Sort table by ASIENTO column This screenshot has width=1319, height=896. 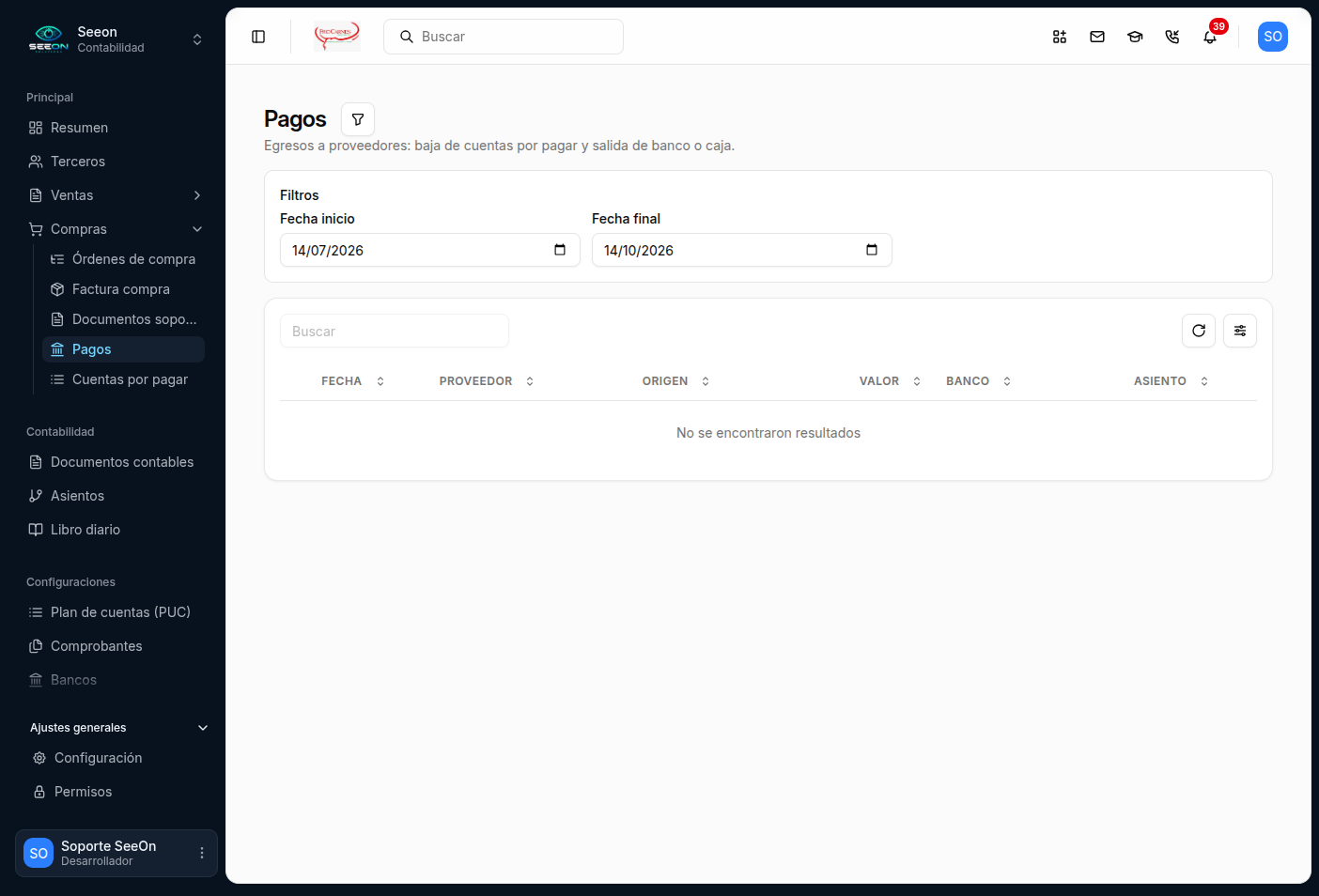click(x=1172, y=381)
